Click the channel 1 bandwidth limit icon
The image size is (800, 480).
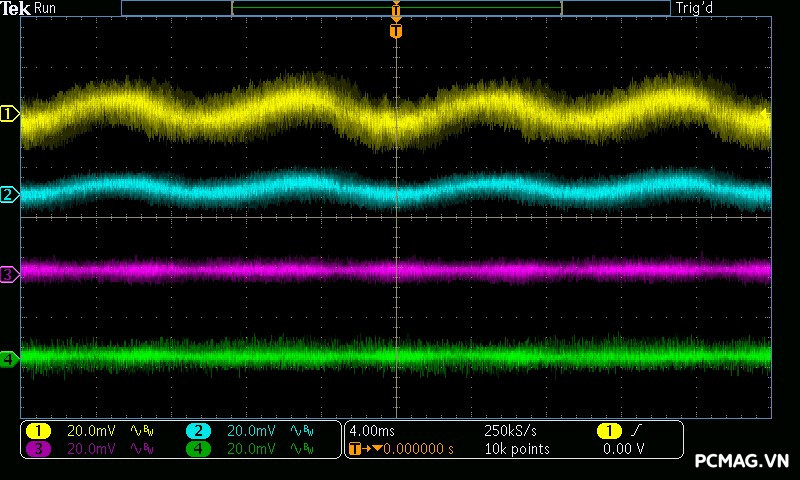click(143, 431)
